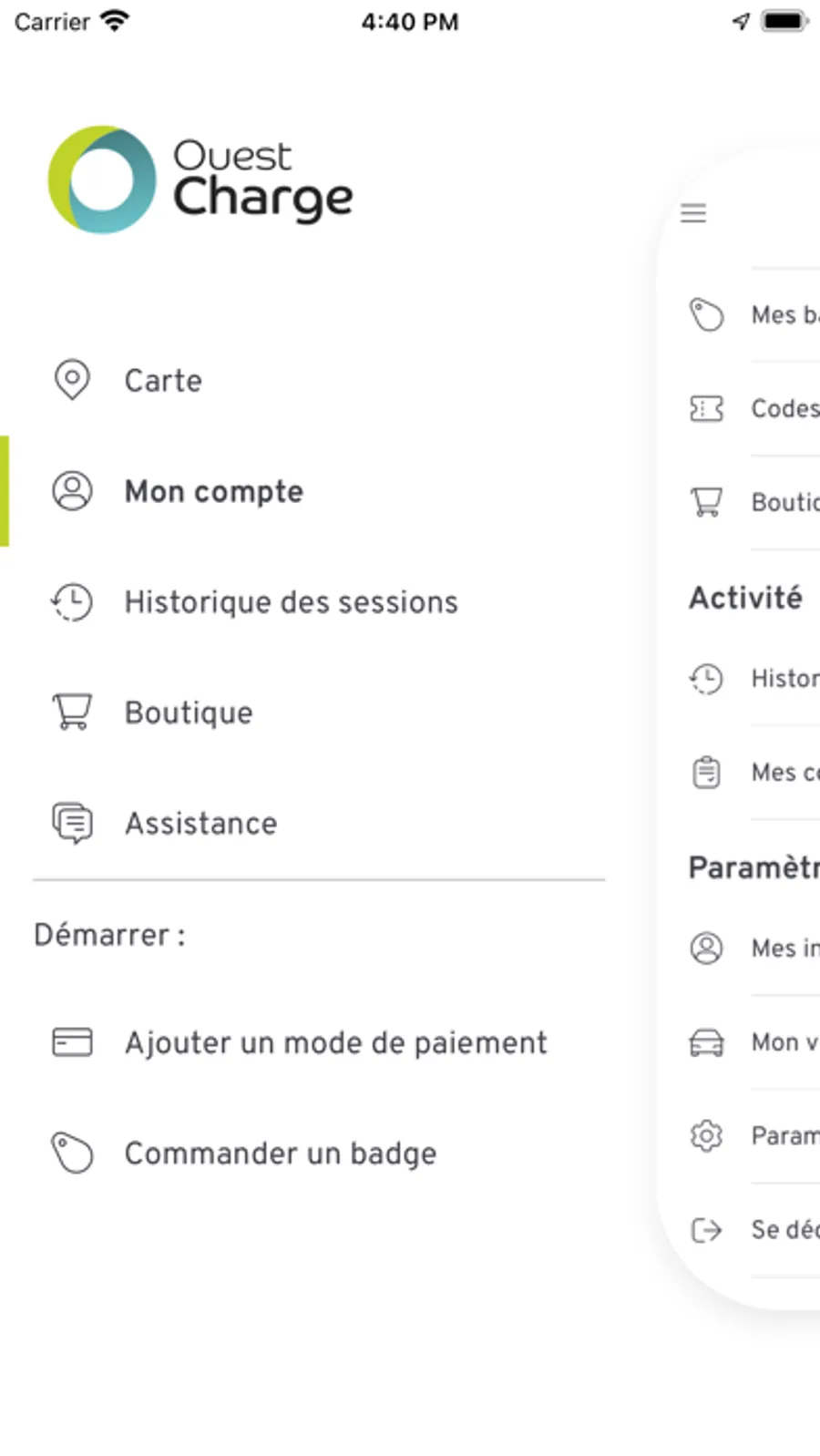
Task: Tap Ajouter un mode de paiement
Action: click(x=335, y=1042)
